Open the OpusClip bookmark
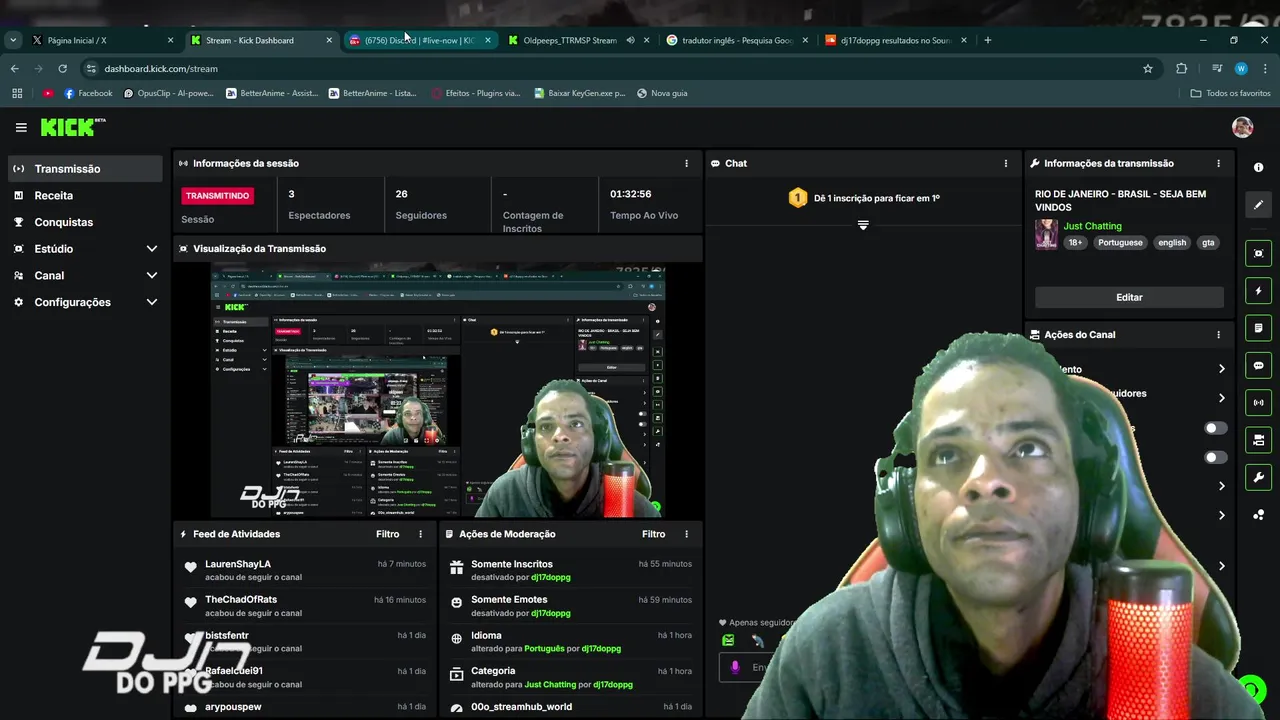Screen dimensions: 1280x720 point(168,93)
